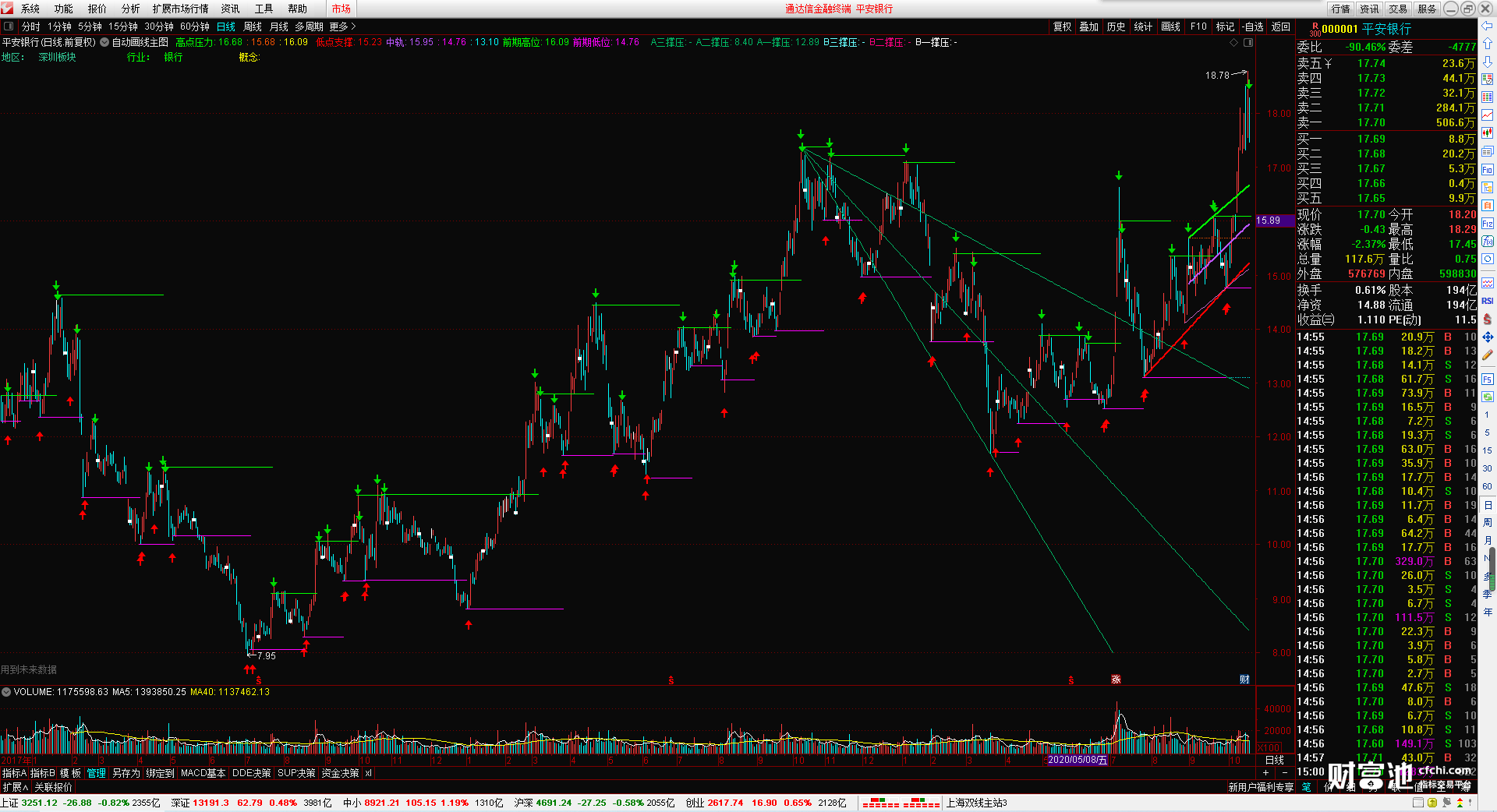Click the back arrow icon in right sidebar
The width and height of the screenshot is (1497, 812).
click(x=1488, y=26)
